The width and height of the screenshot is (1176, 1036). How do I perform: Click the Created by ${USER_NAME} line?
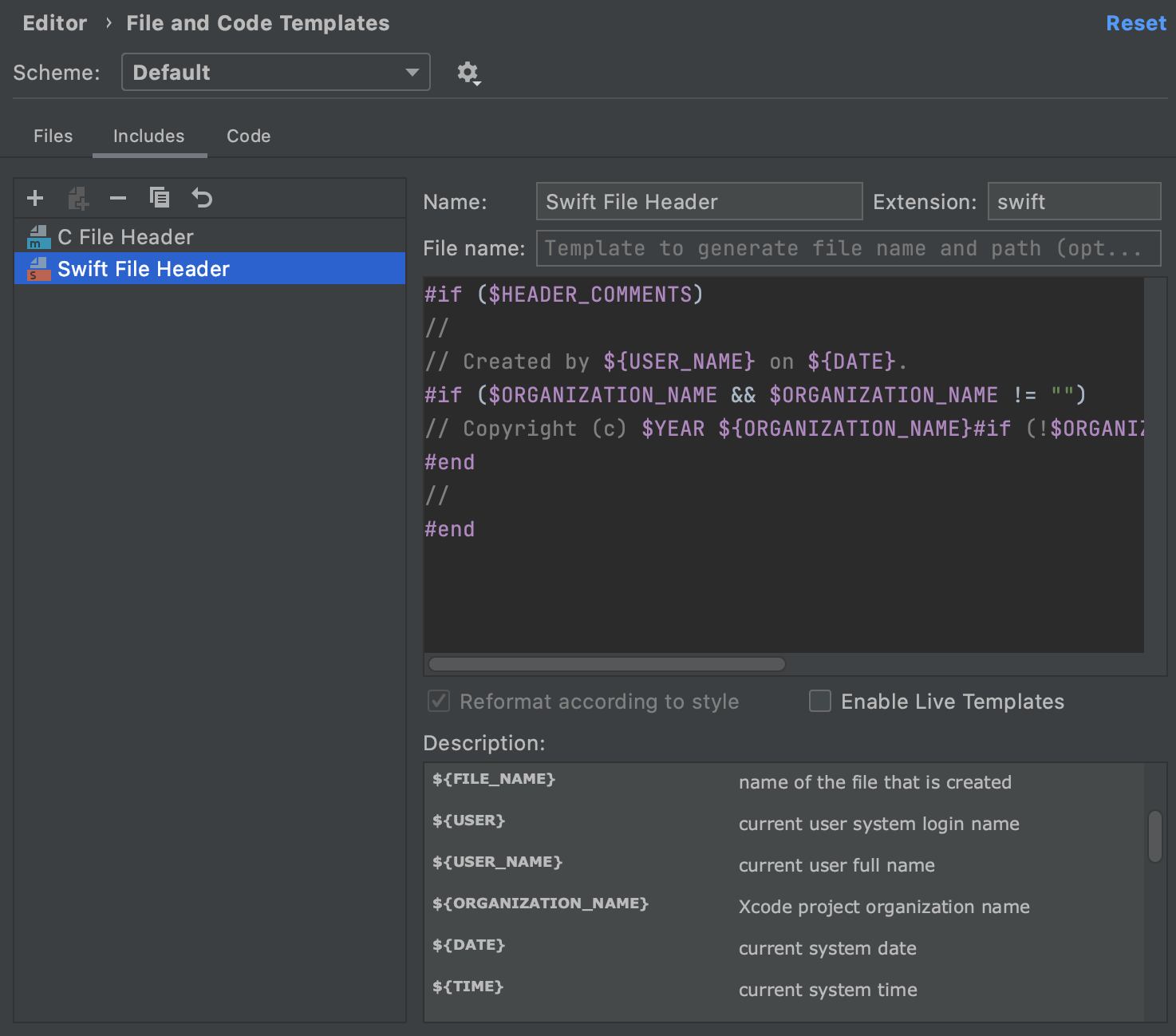(666, 362)
